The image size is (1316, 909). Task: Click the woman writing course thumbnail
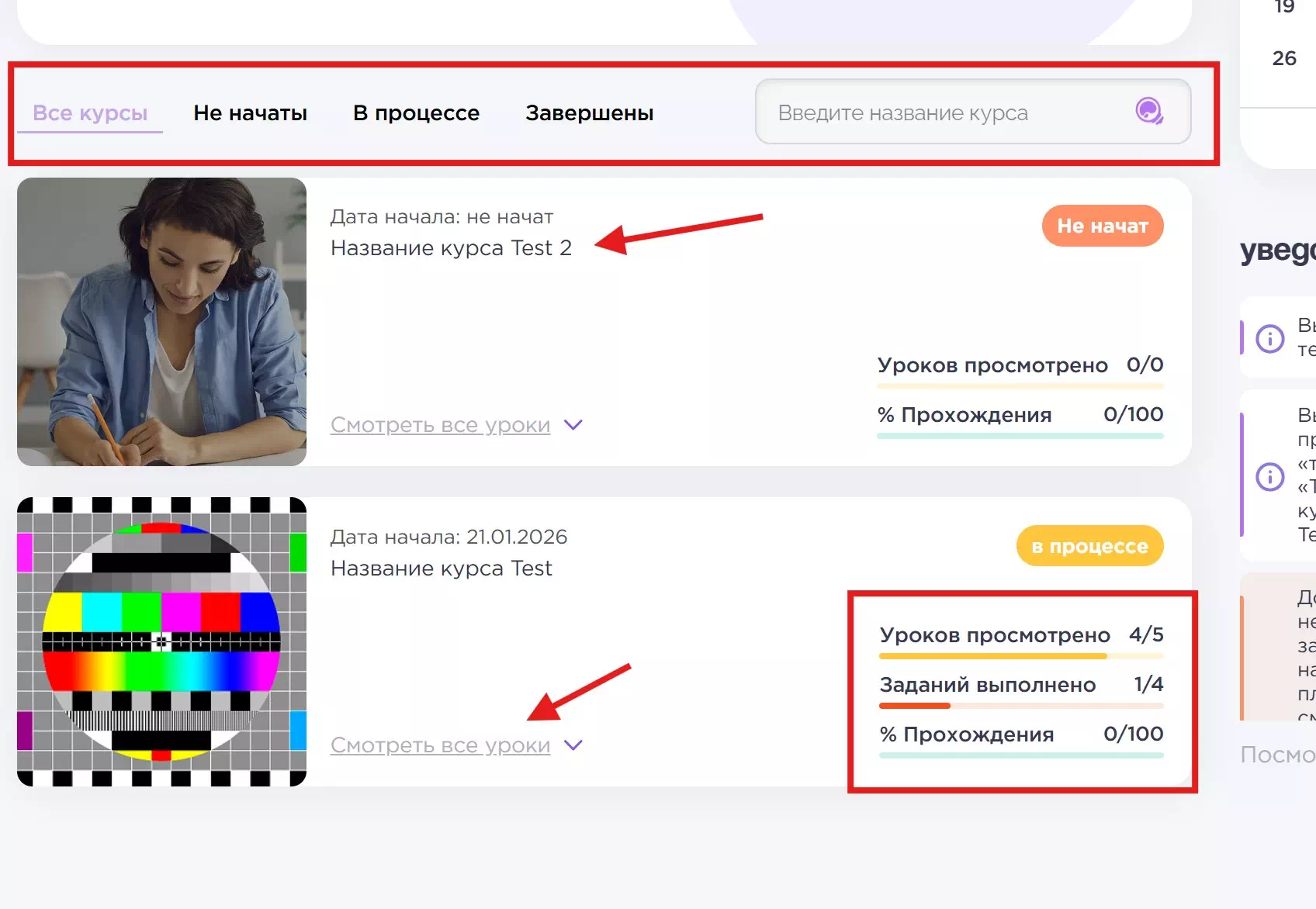[x=161, y=322]
